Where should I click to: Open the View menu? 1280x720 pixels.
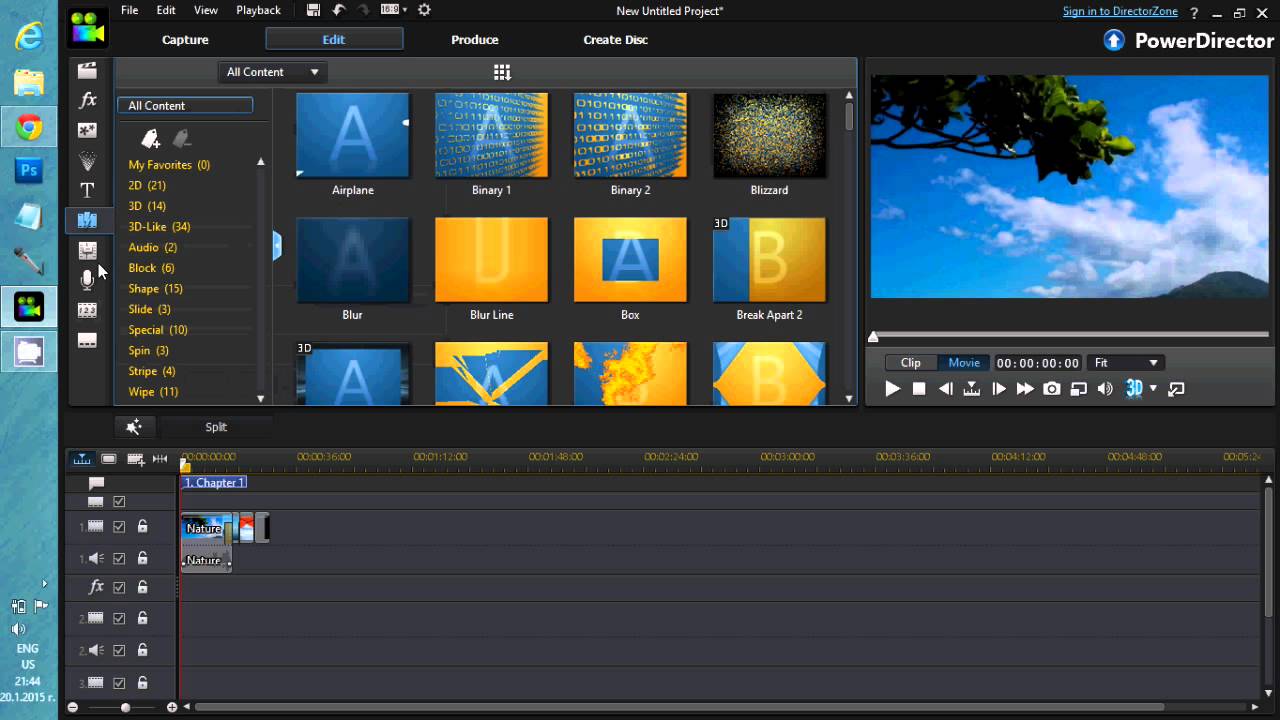point(206,10)
